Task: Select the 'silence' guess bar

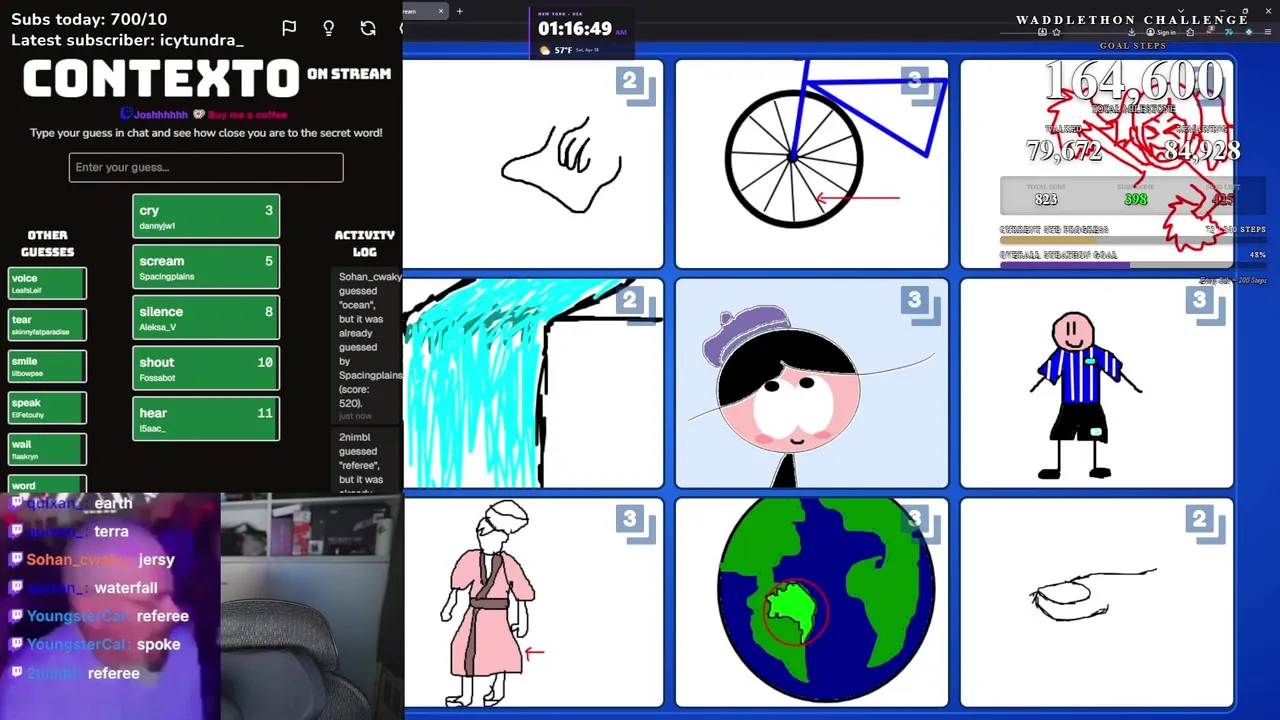Action: (x=206, y=318)
